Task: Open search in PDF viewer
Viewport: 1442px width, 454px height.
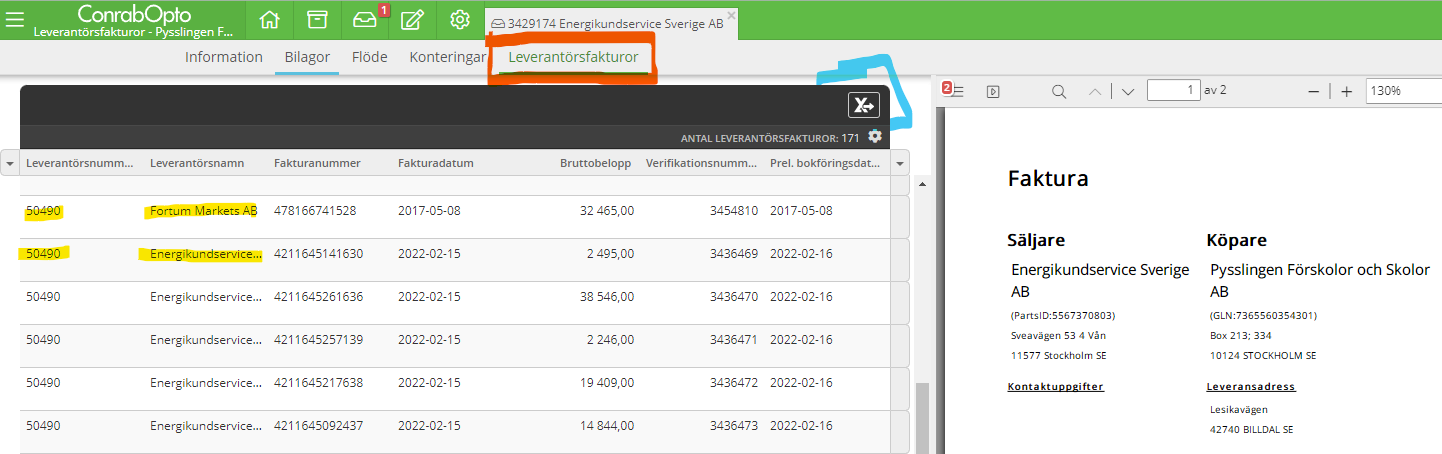Action: click(1059, 91)
